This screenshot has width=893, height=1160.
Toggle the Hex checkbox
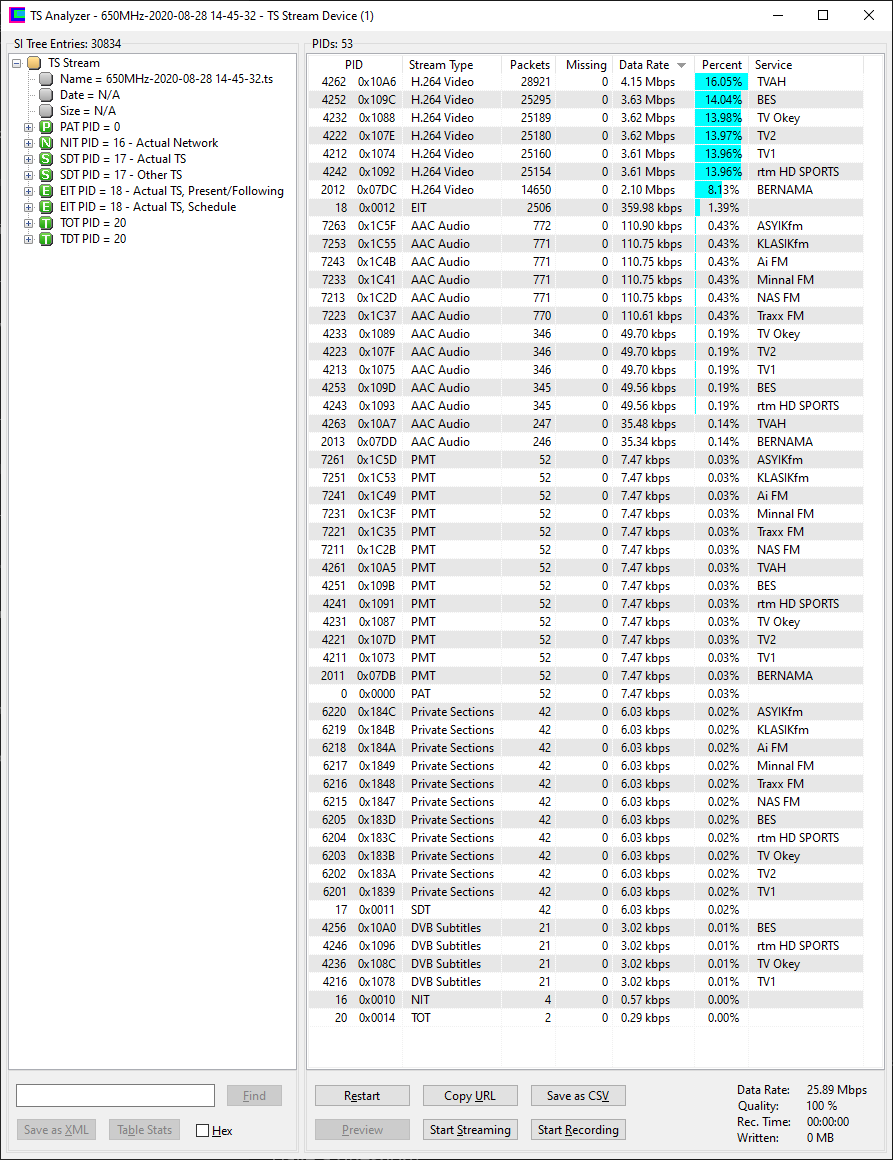point(203,1130)
